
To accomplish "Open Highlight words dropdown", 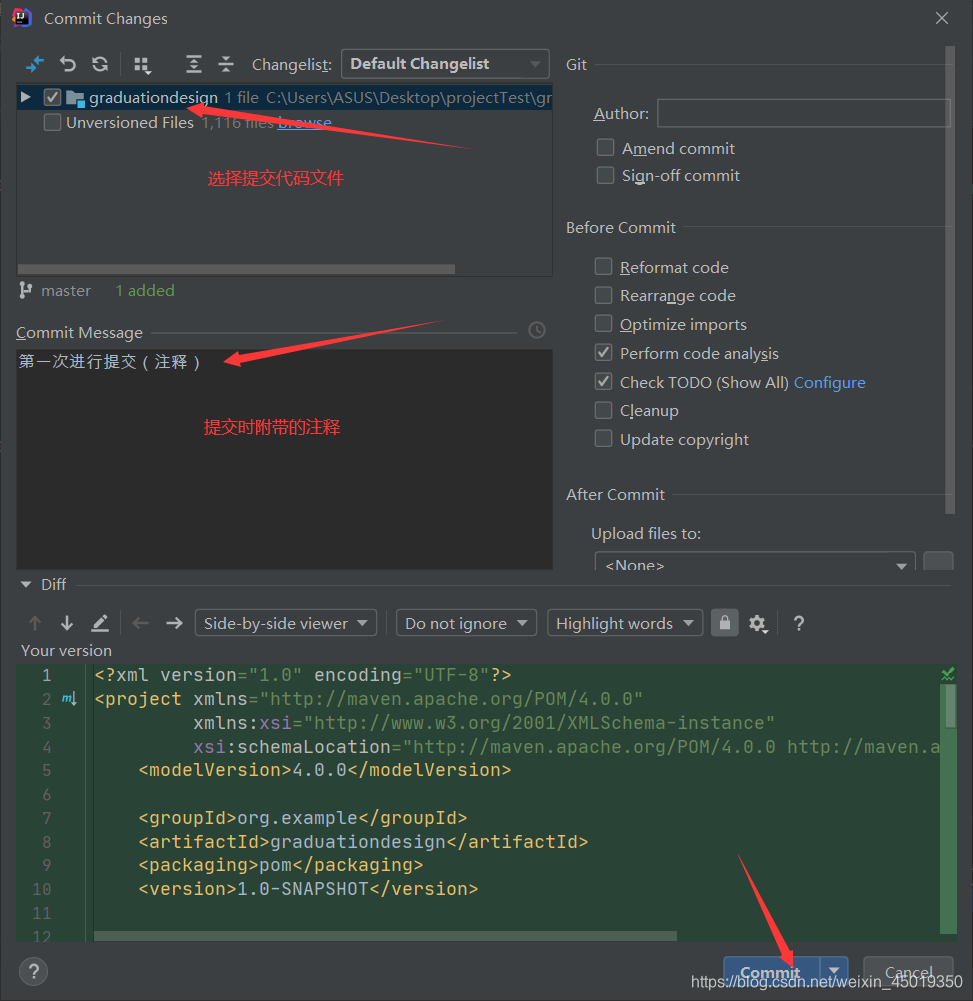I will (624, 623).
